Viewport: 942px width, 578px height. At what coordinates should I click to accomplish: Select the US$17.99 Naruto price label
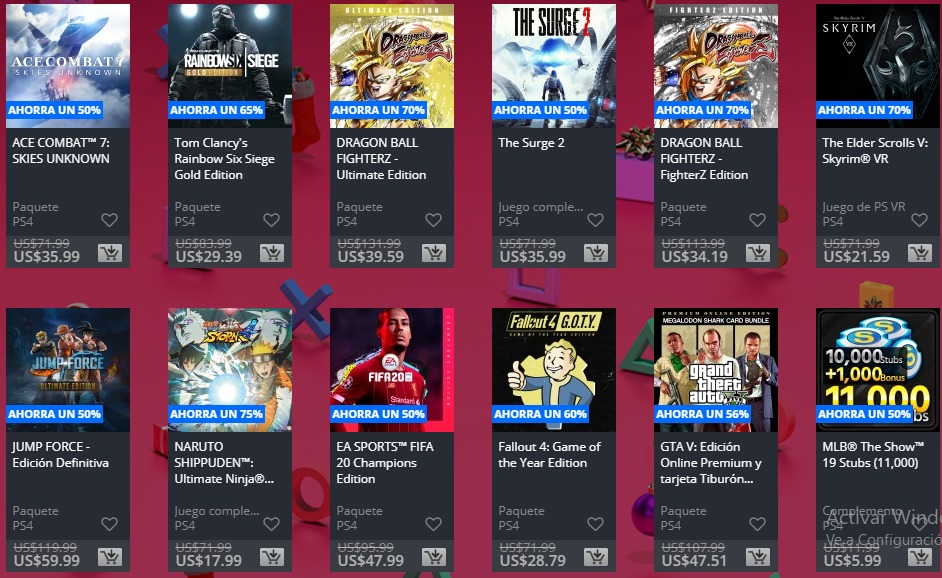pyautogui.click(x=208, y=561)
